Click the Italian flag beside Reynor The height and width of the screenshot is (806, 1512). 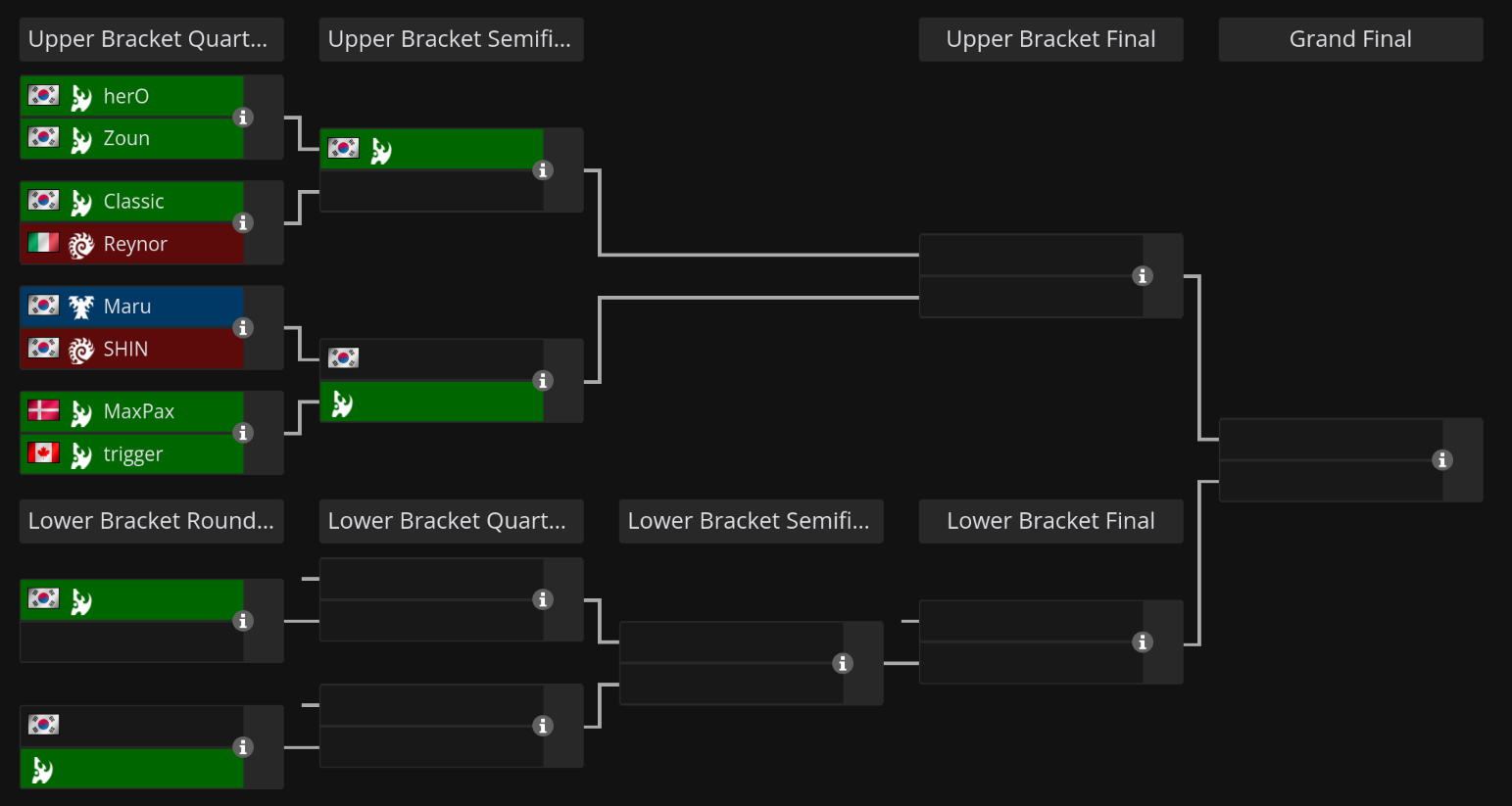pyautogui.click(x=43, y=243)
